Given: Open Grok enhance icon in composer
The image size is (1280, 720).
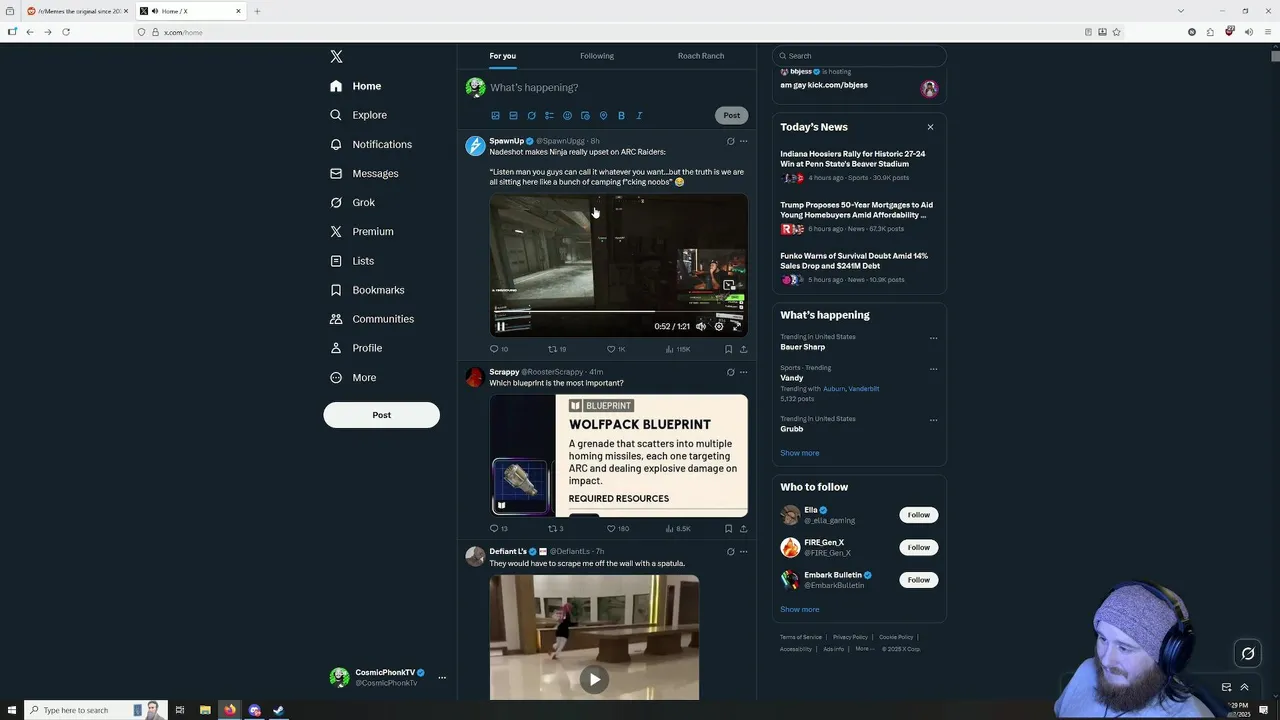Looking at the screenshot, I should pos(531,116).
